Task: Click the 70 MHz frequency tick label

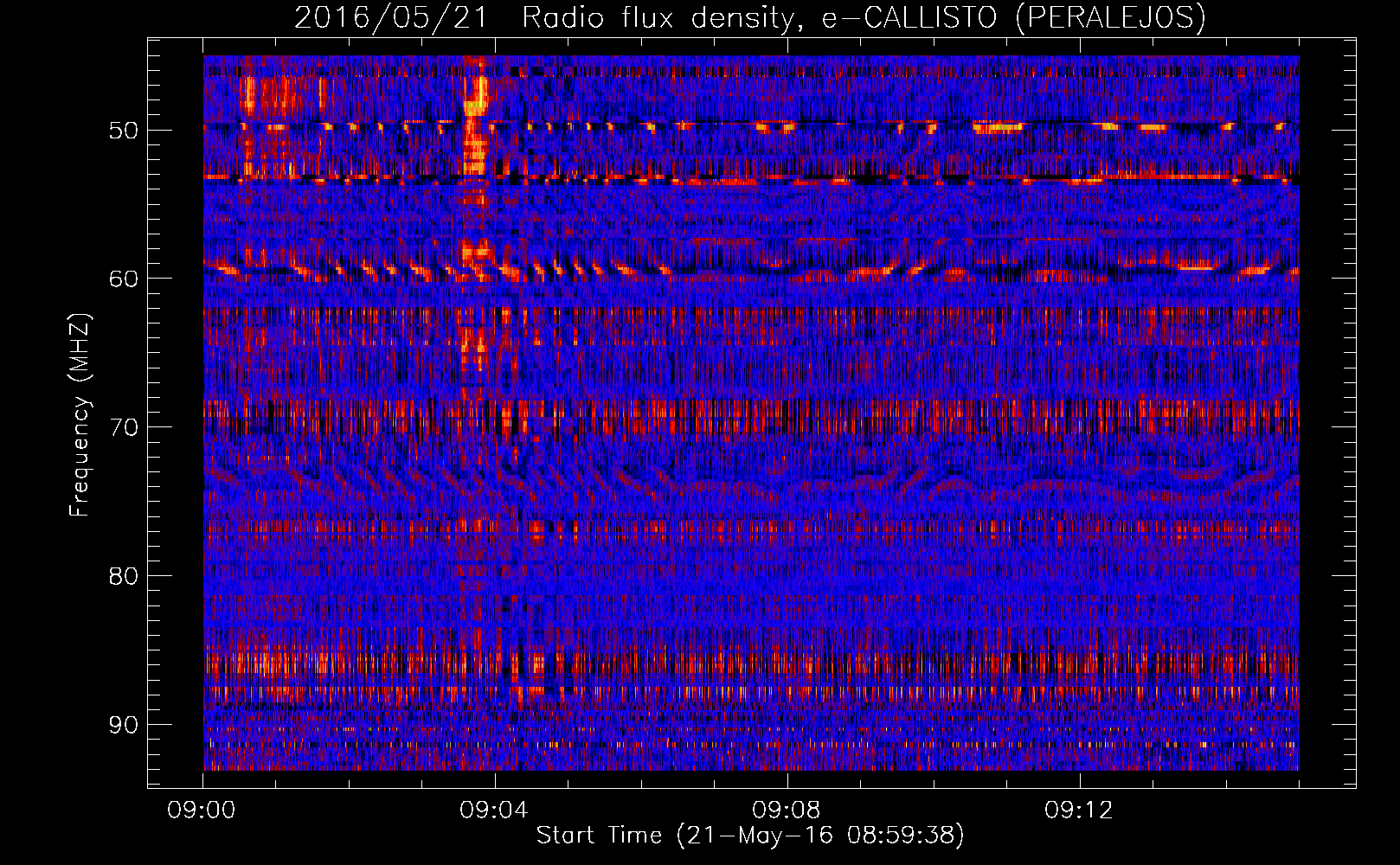Action: pos(123,427)
